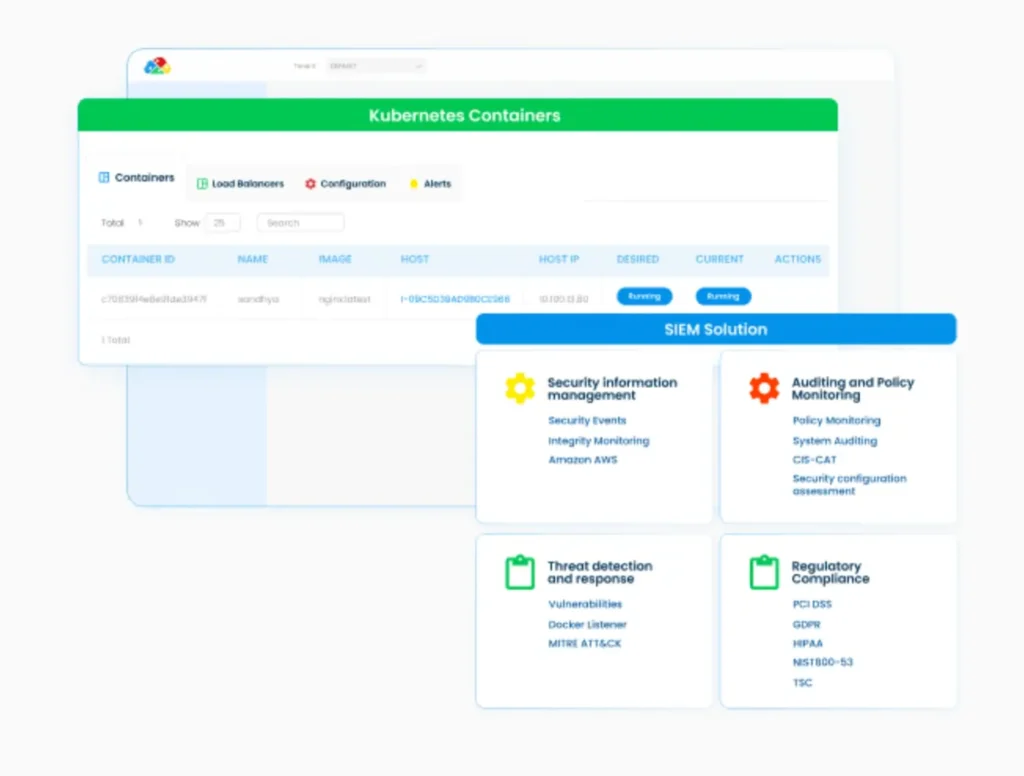Click the cloud logo icon
Screen dimensions: 1024x776
pyautogui.click(x=157, y=66)
